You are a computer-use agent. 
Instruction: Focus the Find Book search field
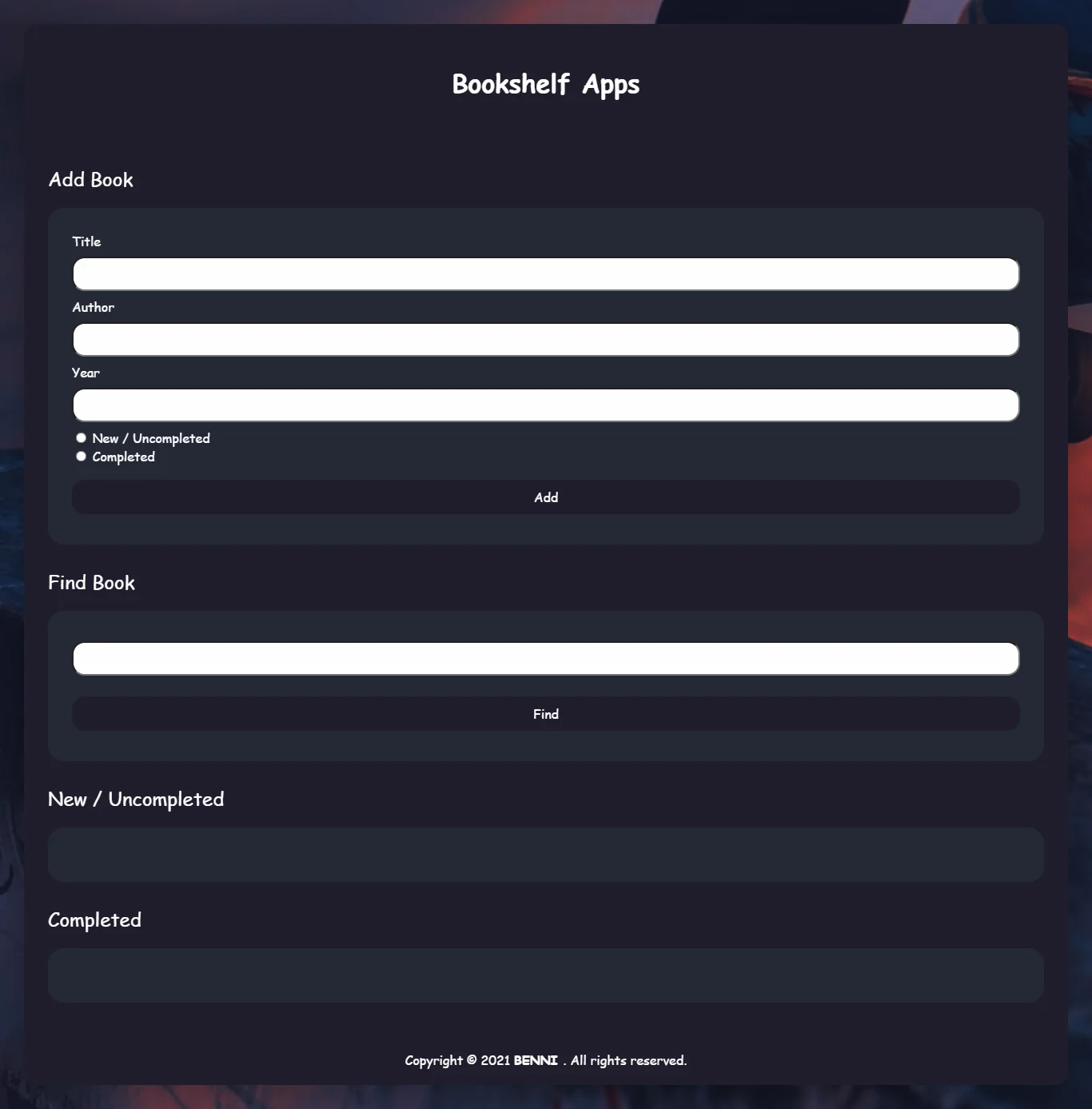(x=546, y=658)
